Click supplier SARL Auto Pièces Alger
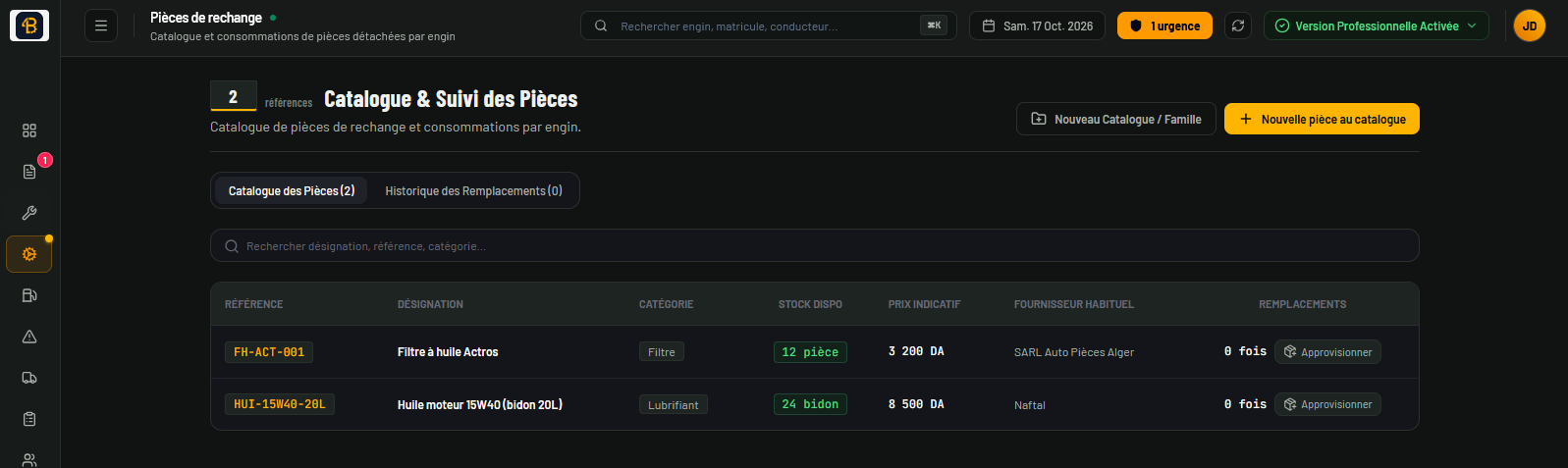The height and width of the screenshot is (468, 1568). 1074,352
